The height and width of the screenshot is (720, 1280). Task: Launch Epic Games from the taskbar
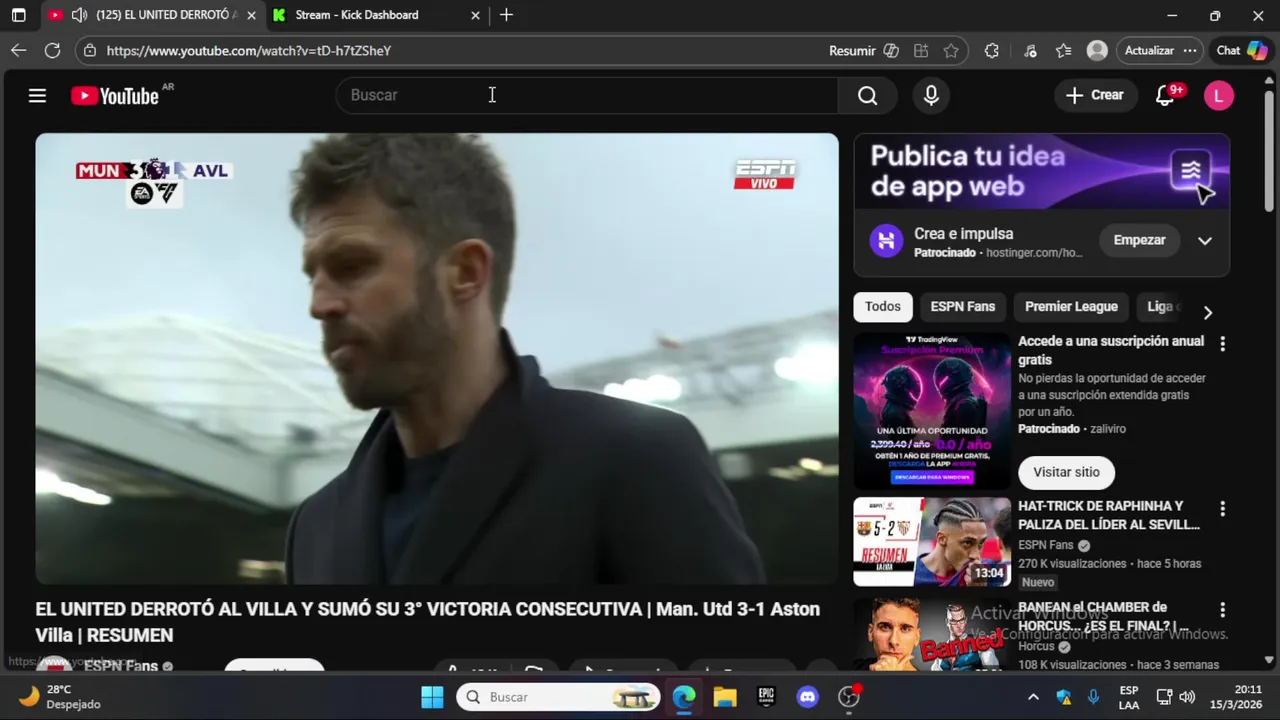[x=766, y=697]
